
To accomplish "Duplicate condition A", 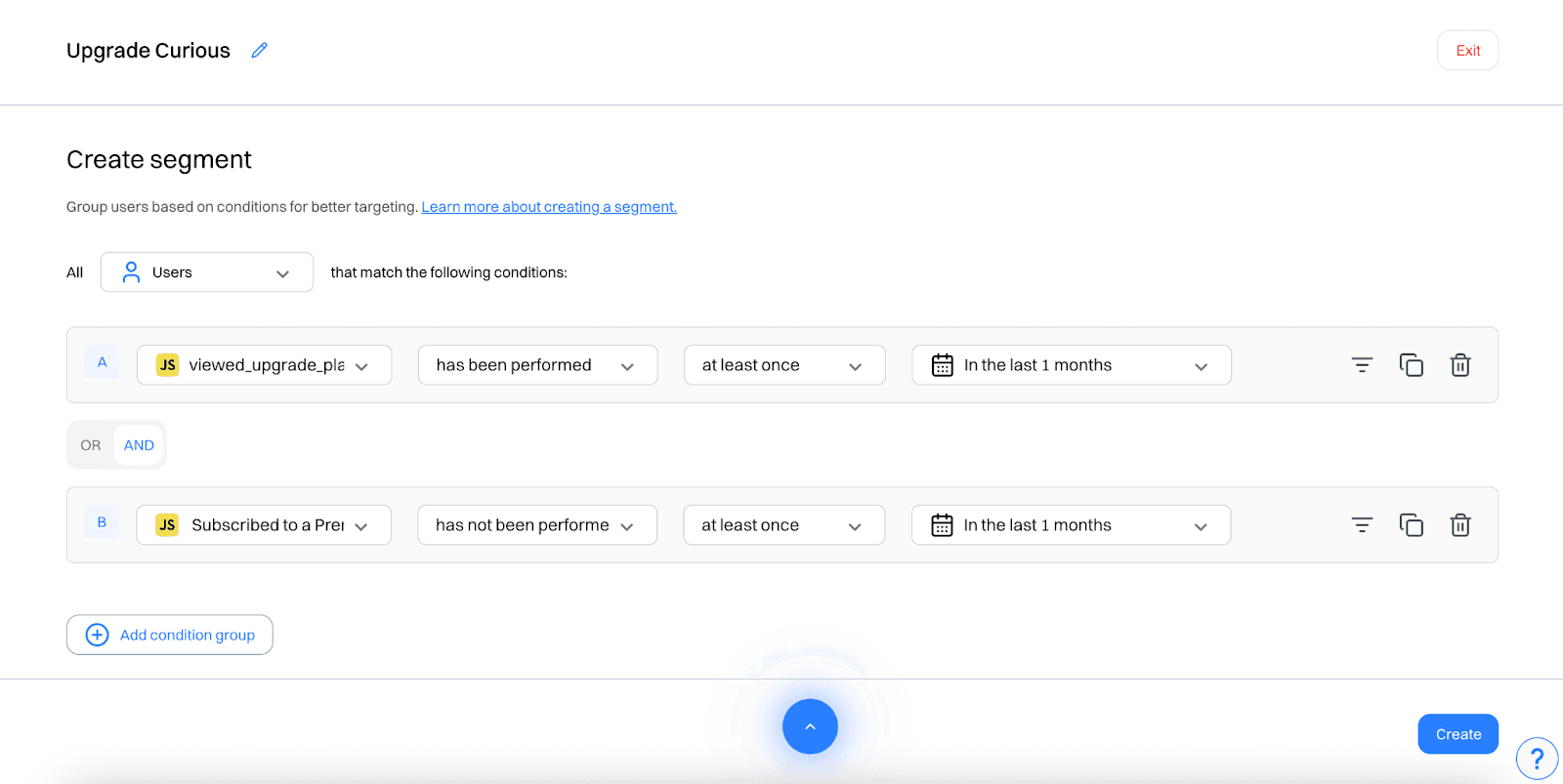I will [x=1411, y=365].
